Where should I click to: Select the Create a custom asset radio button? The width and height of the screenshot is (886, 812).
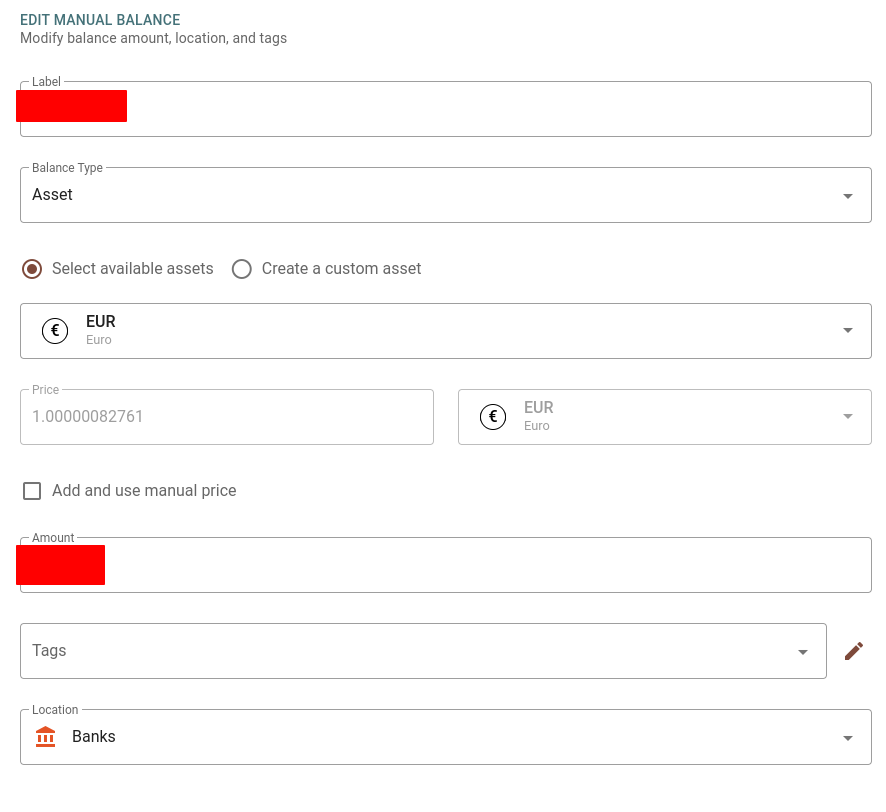[241, 269]
